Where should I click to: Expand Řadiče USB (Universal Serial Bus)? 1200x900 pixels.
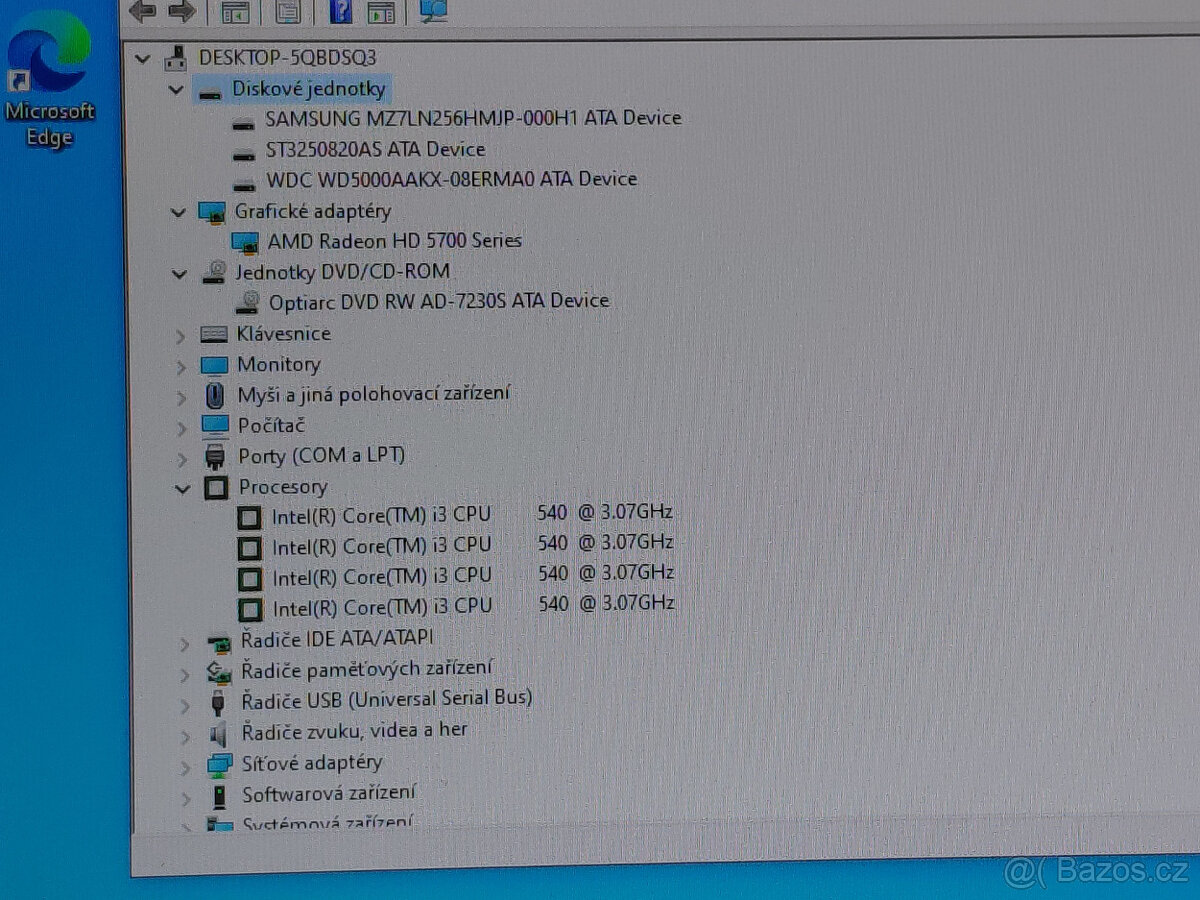184,705
